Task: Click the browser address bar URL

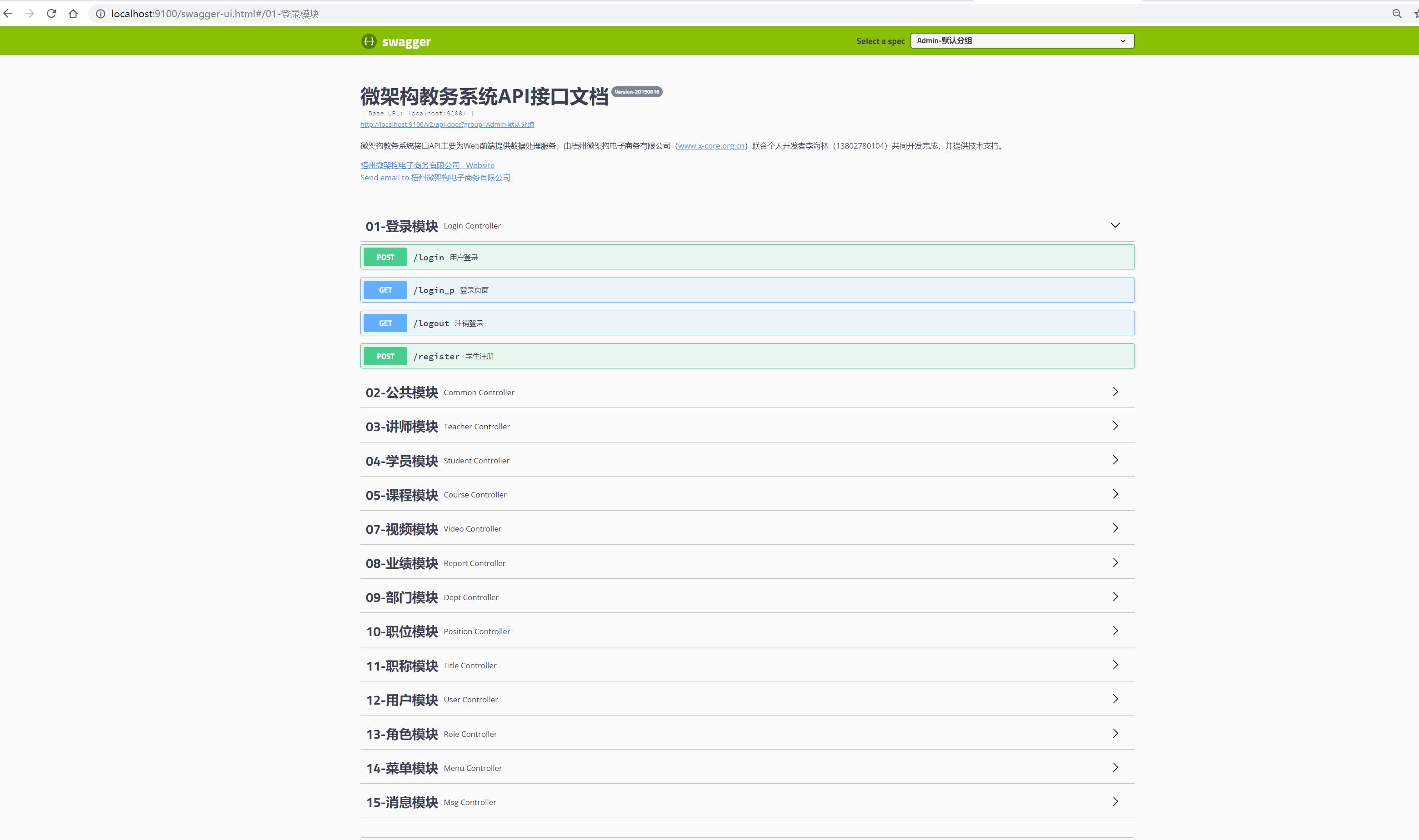Action: (215, 14)
